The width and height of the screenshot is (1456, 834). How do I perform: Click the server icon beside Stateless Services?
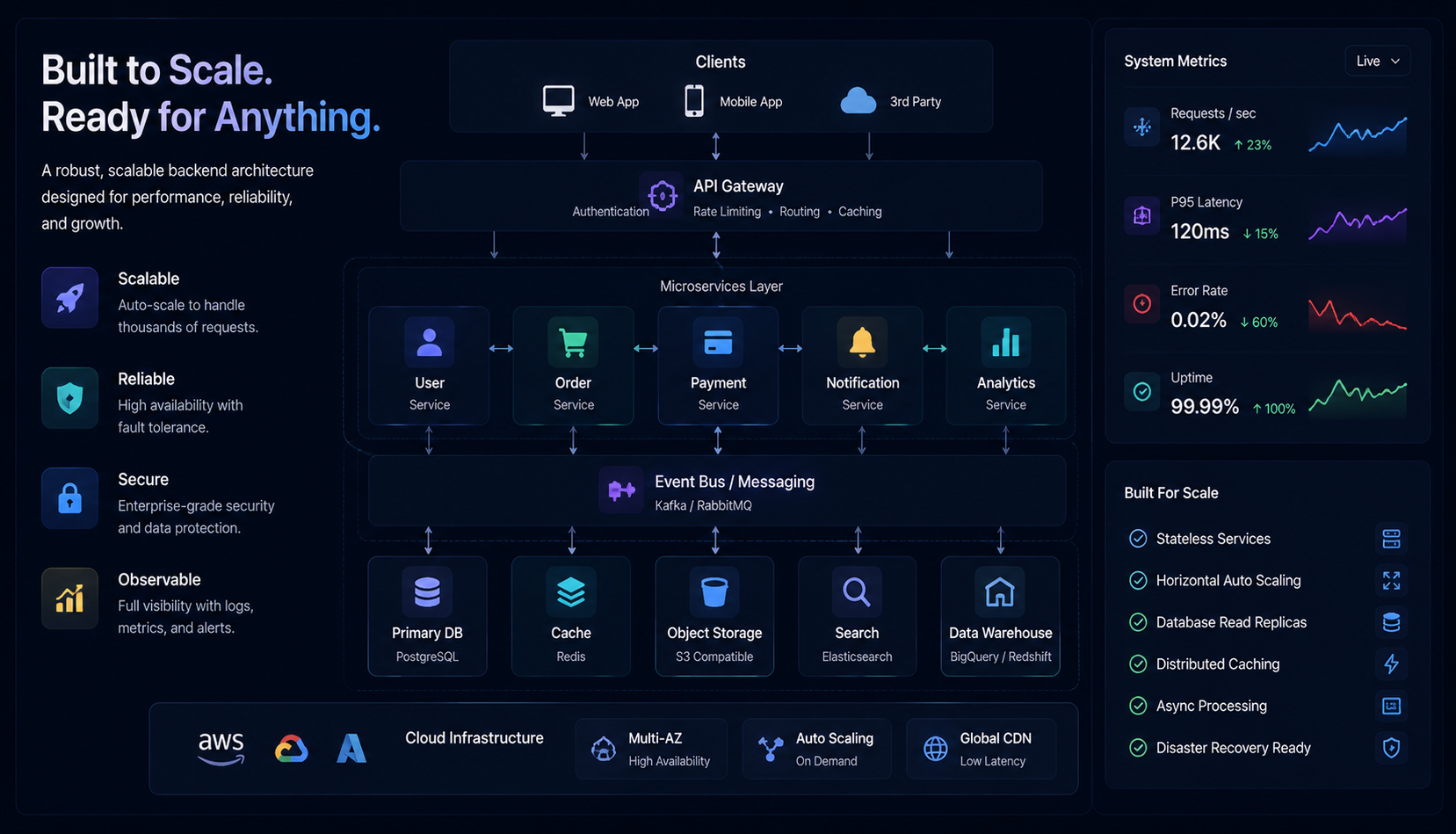pos(1391,539)
